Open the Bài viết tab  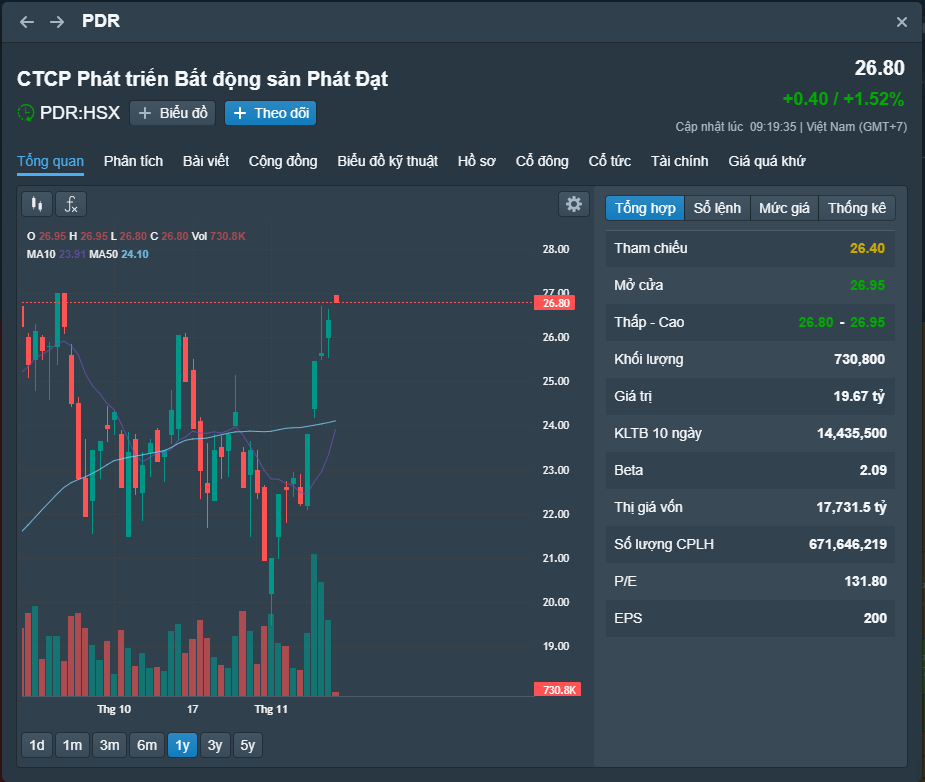click(206, 161)
